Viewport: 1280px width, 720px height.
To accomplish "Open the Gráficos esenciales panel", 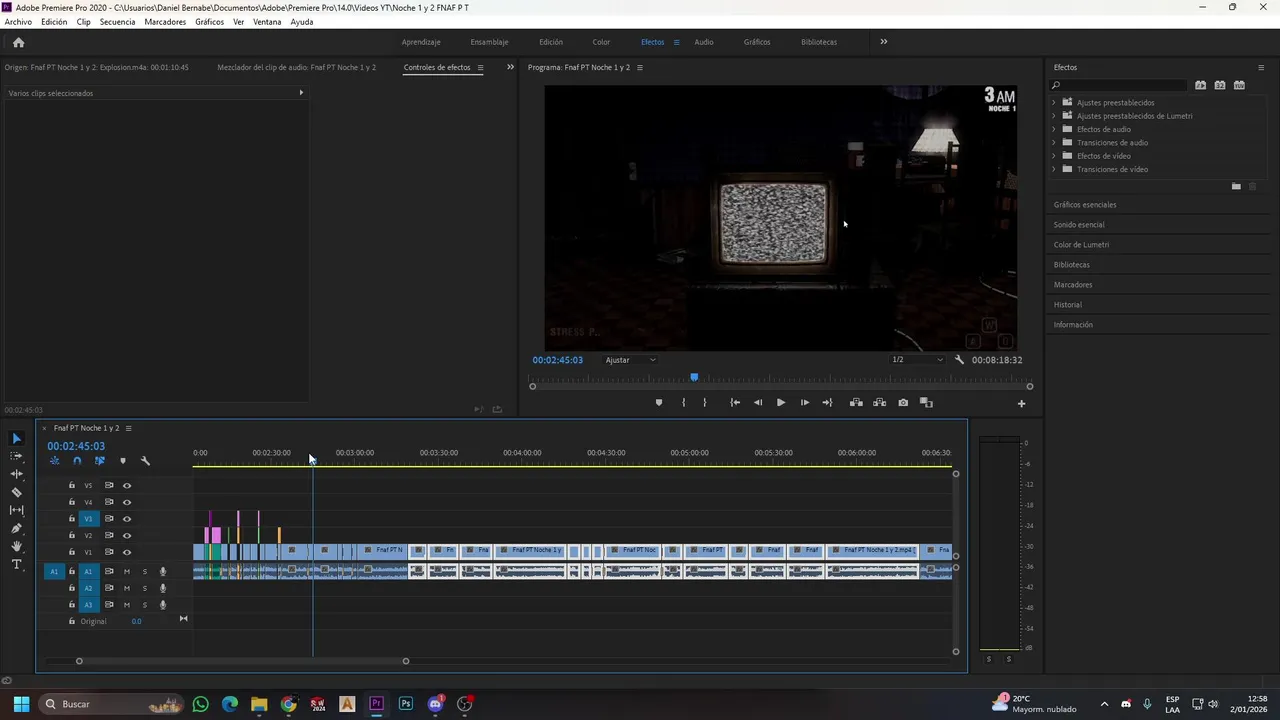I will (1085, 205).
